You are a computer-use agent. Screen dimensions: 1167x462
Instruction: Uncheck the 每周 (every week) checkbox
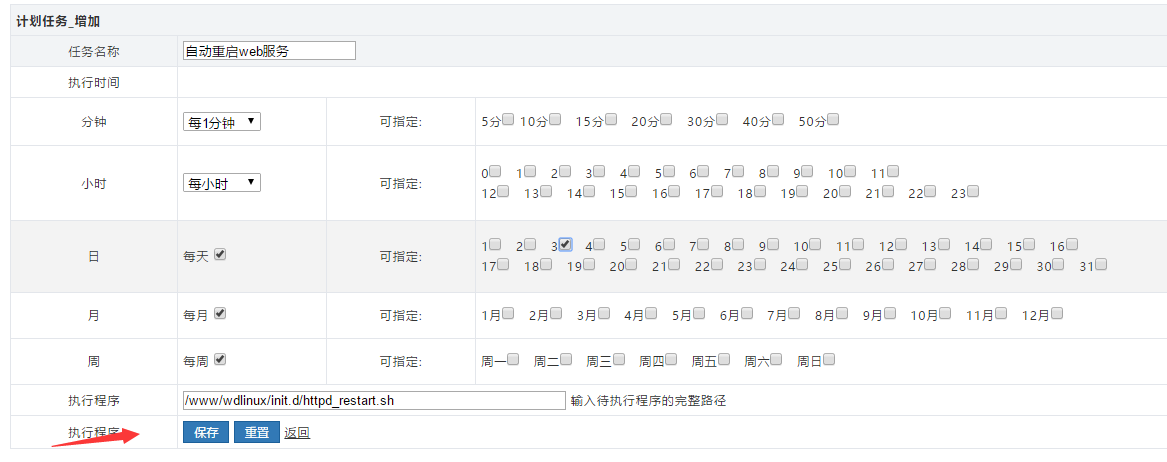coord(220,360)
